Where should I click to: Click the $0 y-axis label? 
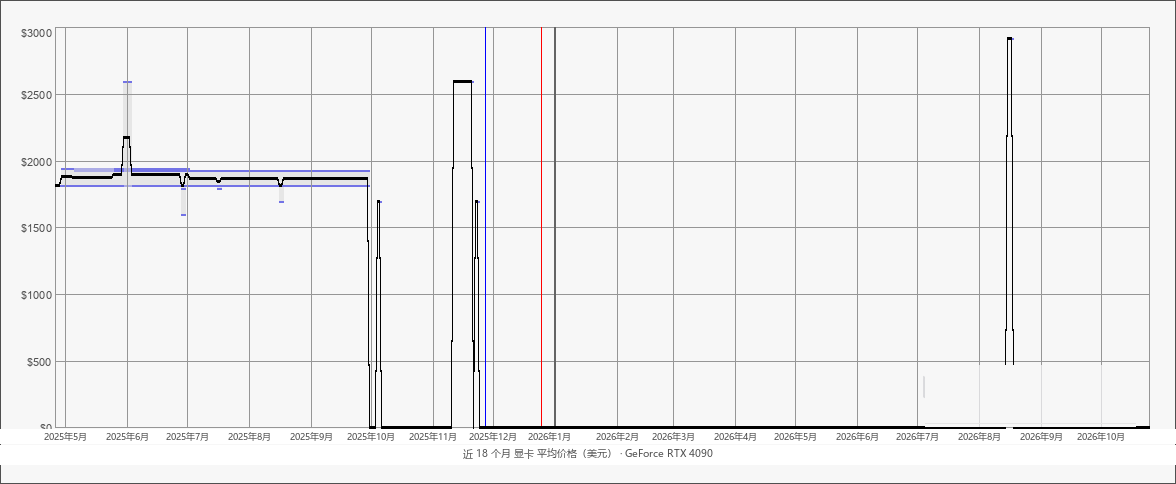point(45,426)
